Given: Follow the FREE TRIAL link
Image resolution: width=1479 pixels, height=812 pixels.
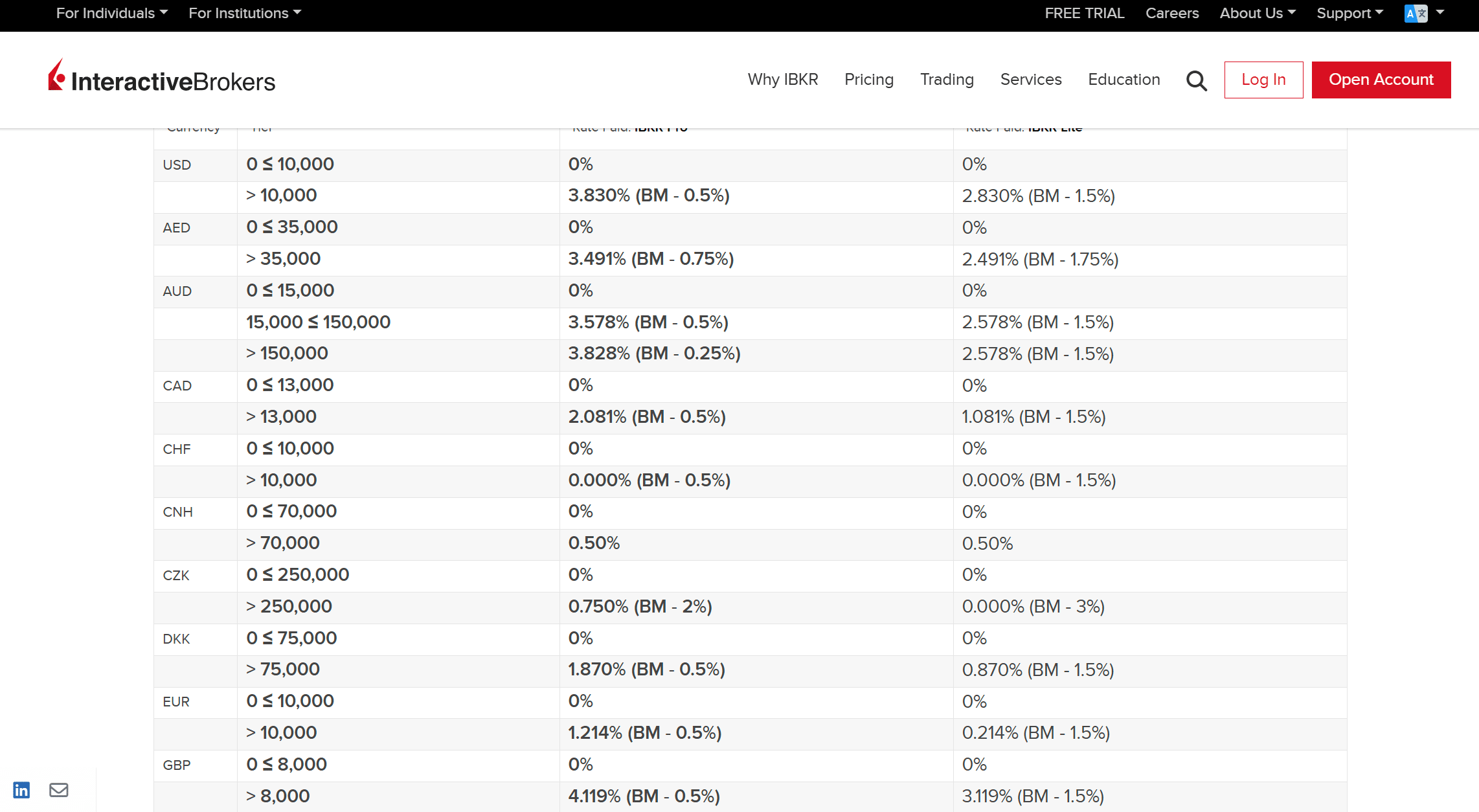Looking at the screenshot, I should point(1084,13).
